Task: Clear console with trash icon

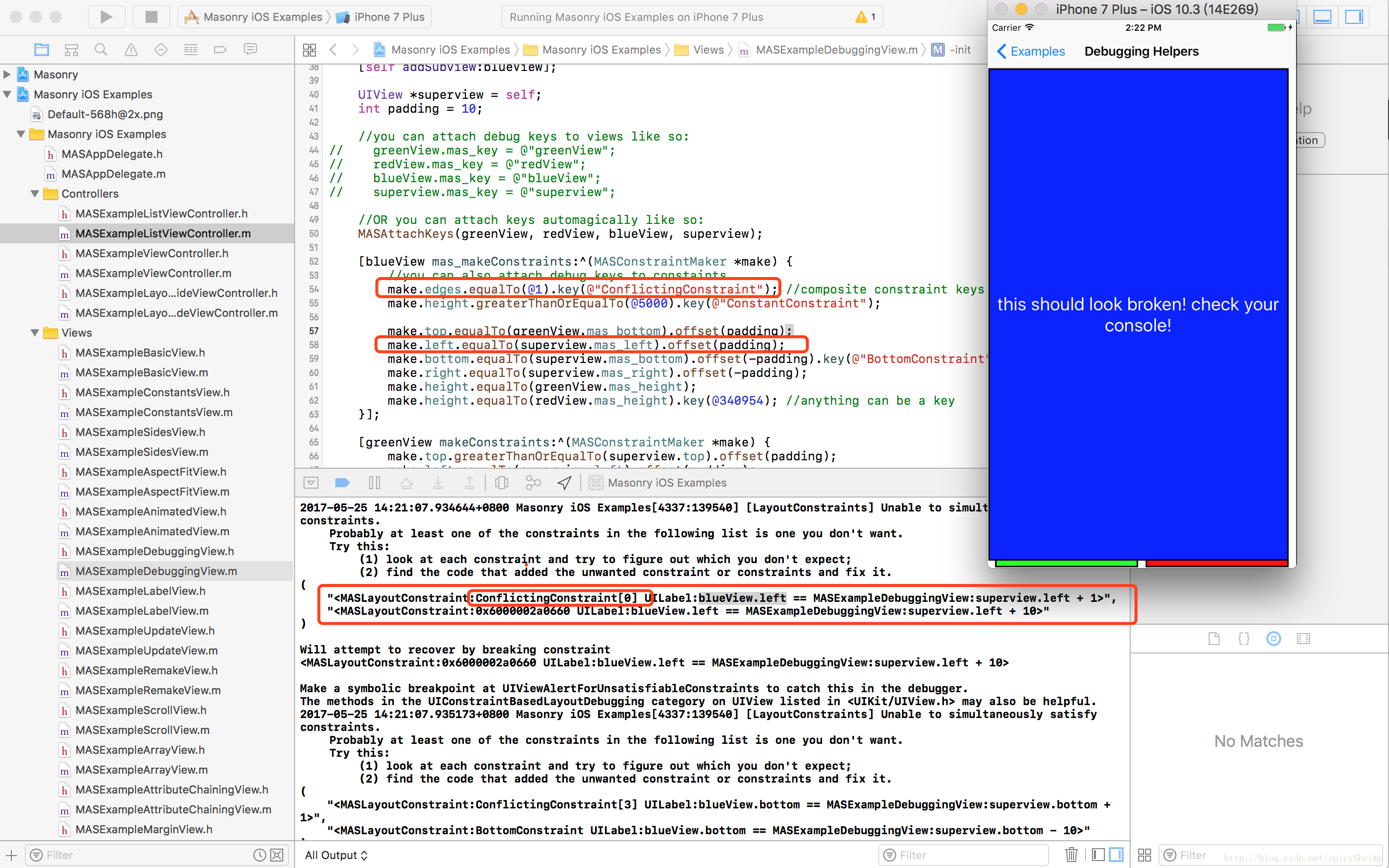Action: pos(1071,855)
